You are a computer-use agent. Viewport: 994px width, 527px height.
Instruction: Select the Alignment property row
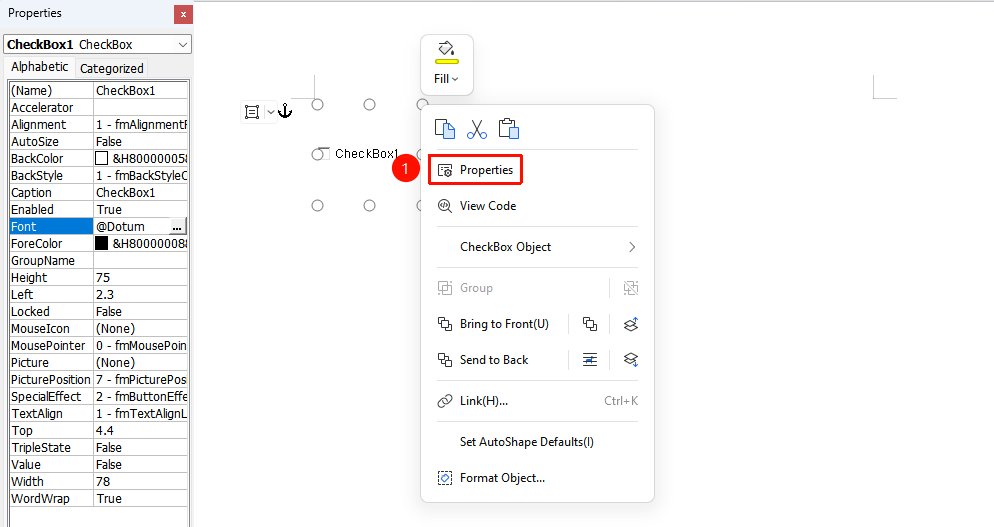point(99,125)
